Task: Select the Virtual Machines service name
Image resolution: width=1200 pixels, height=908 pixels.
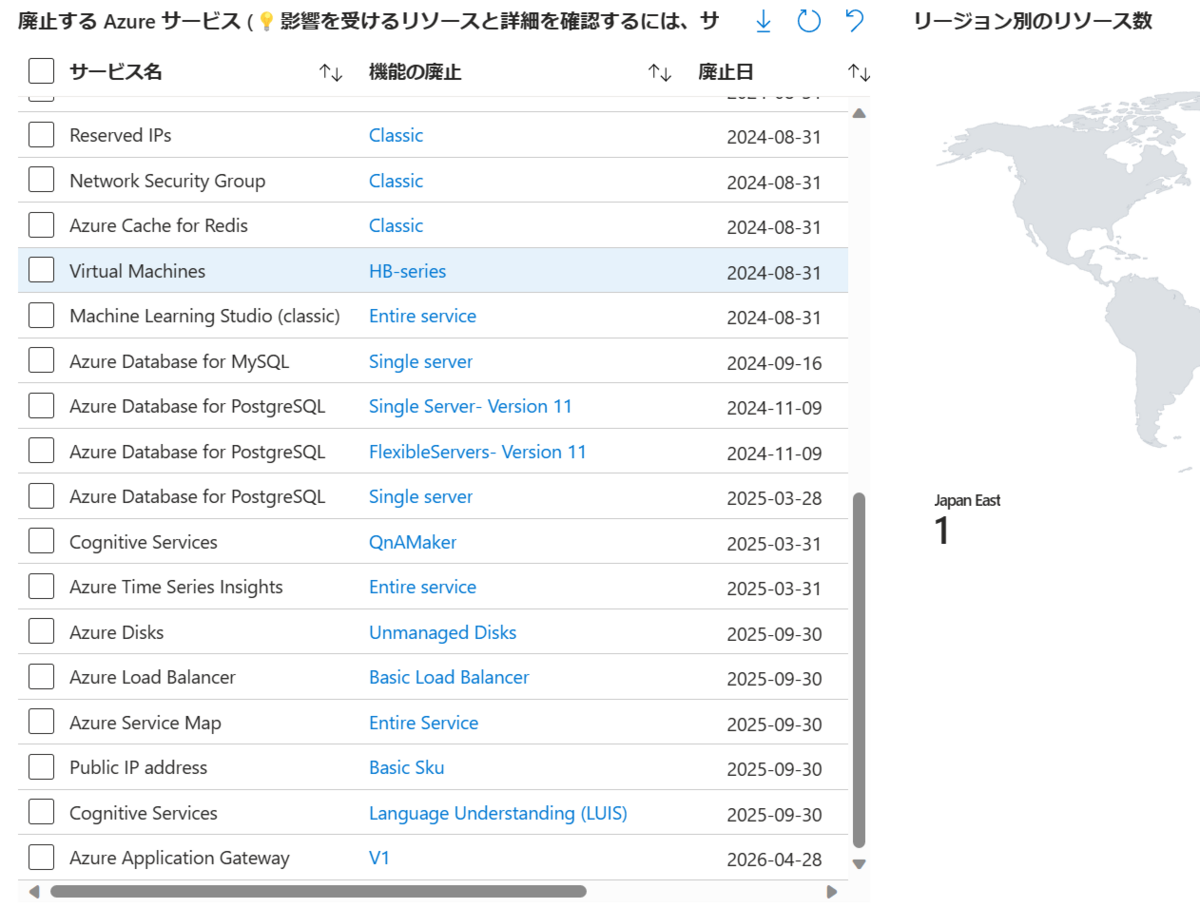Action: click(137, 271)
